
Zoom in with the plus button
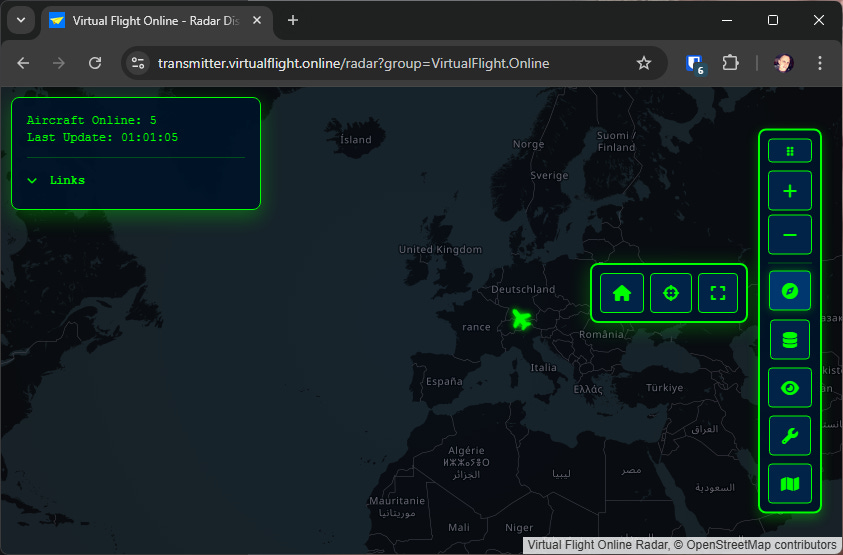point(790,191)
